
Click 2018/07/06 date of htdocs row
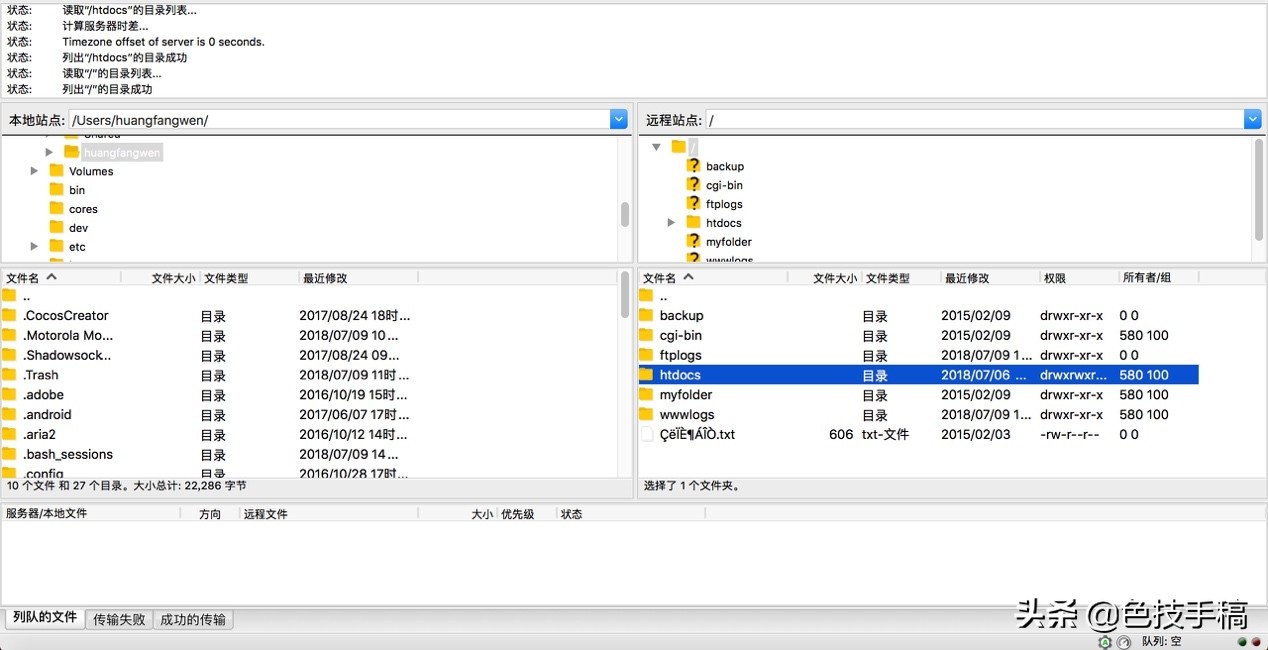[x=983, y=375]
